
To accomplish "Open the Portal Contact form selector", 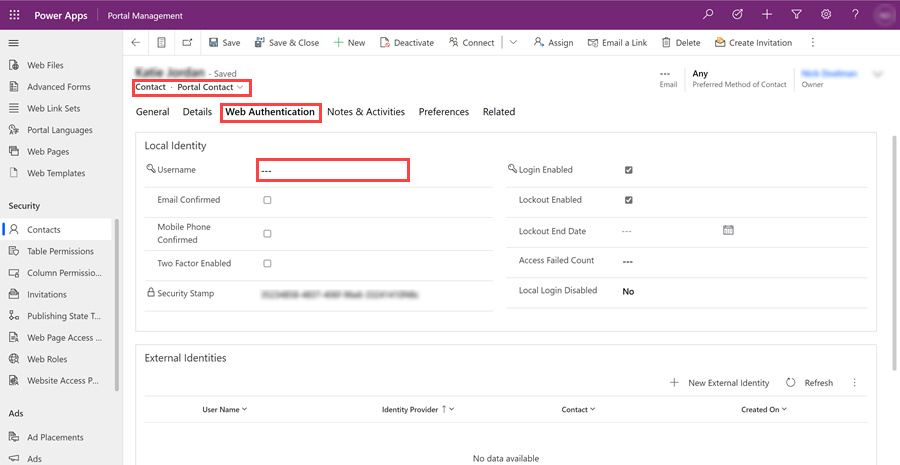I will click(x=210, y=87).
